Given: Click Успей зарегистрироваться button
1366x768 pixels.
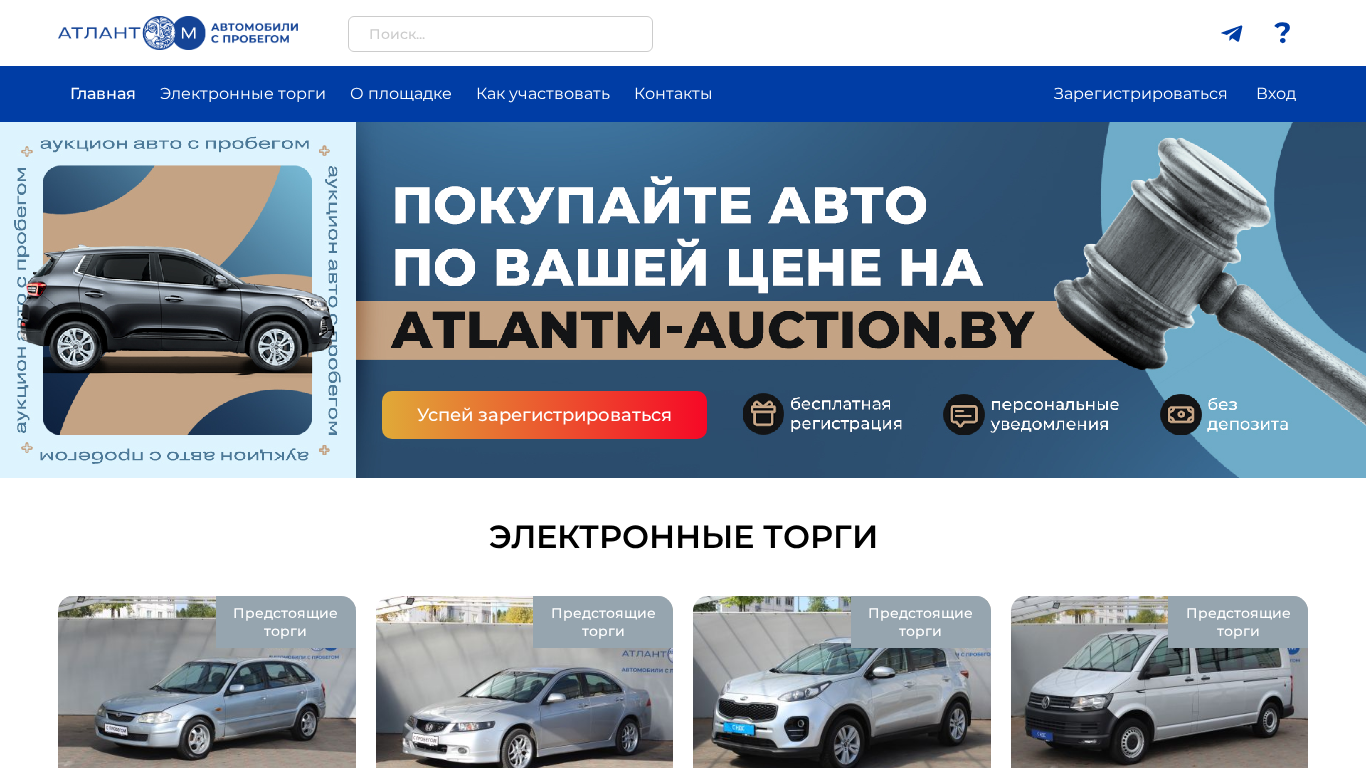Looking at the screenshot, I should [544, 415].
